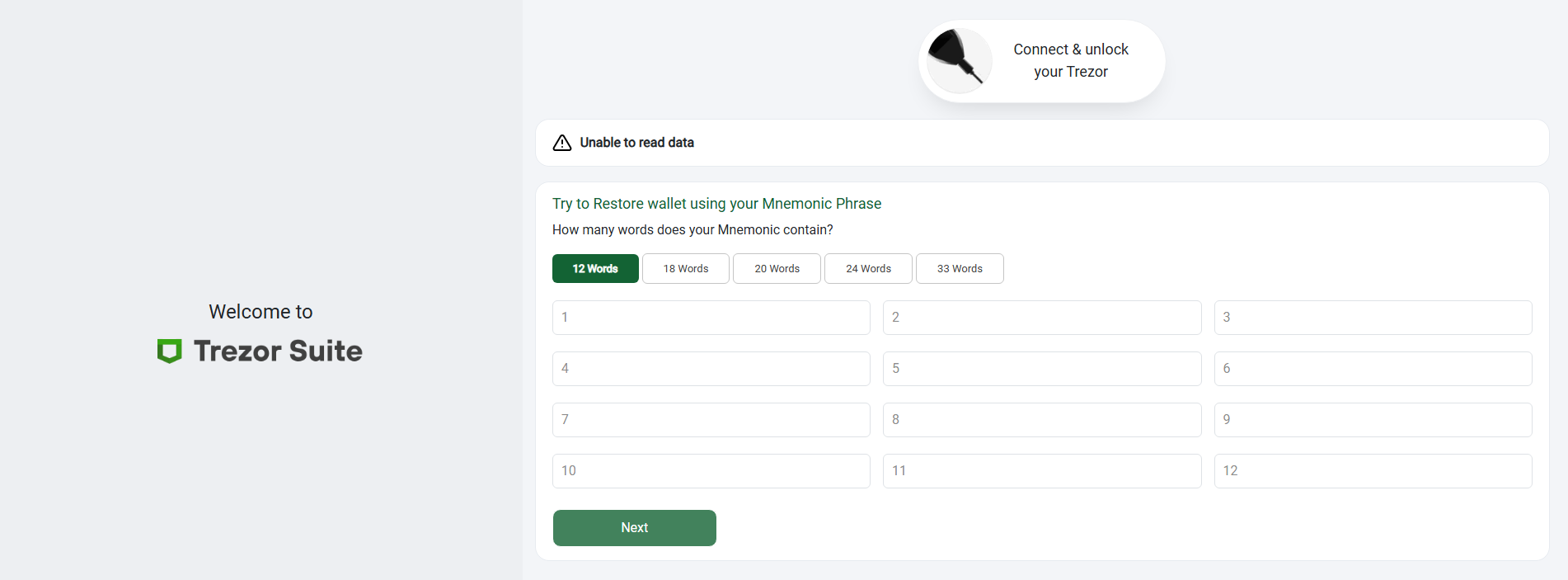
Task: Focus mnemonic word field 6
Action: pyautogui.click(x=1373, y=369)
